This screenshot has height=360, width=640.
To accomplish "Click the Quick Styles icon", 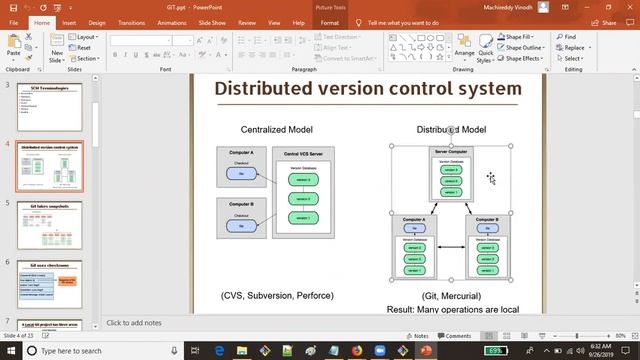I will pyautogui.click(x=486, y=48).
